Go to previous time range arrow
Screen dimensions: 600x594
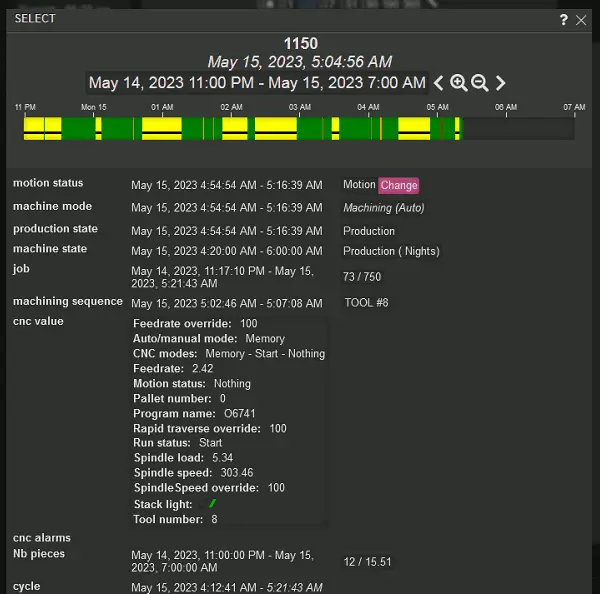(x=438, y=83)
